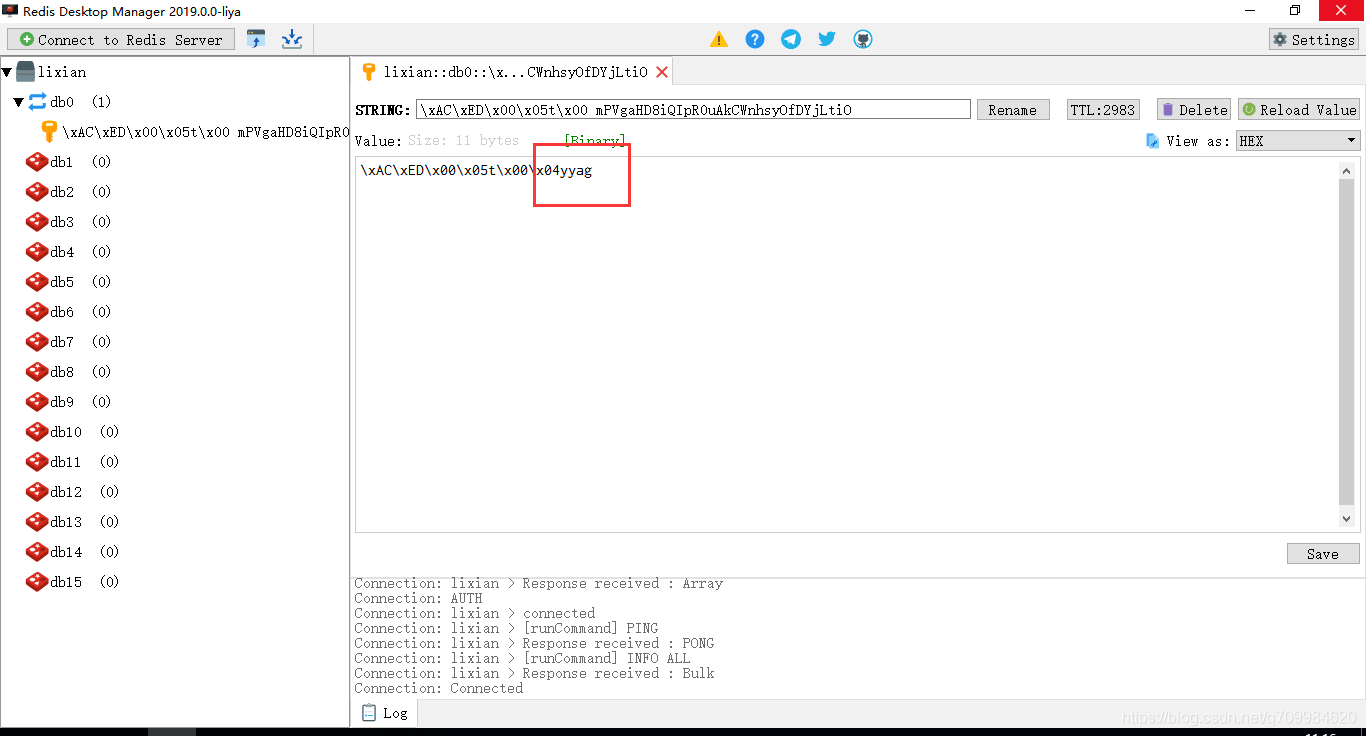Open Settings with the gear button
The height and width of the screenshot is (736, 1366).
click(1314, 39)
